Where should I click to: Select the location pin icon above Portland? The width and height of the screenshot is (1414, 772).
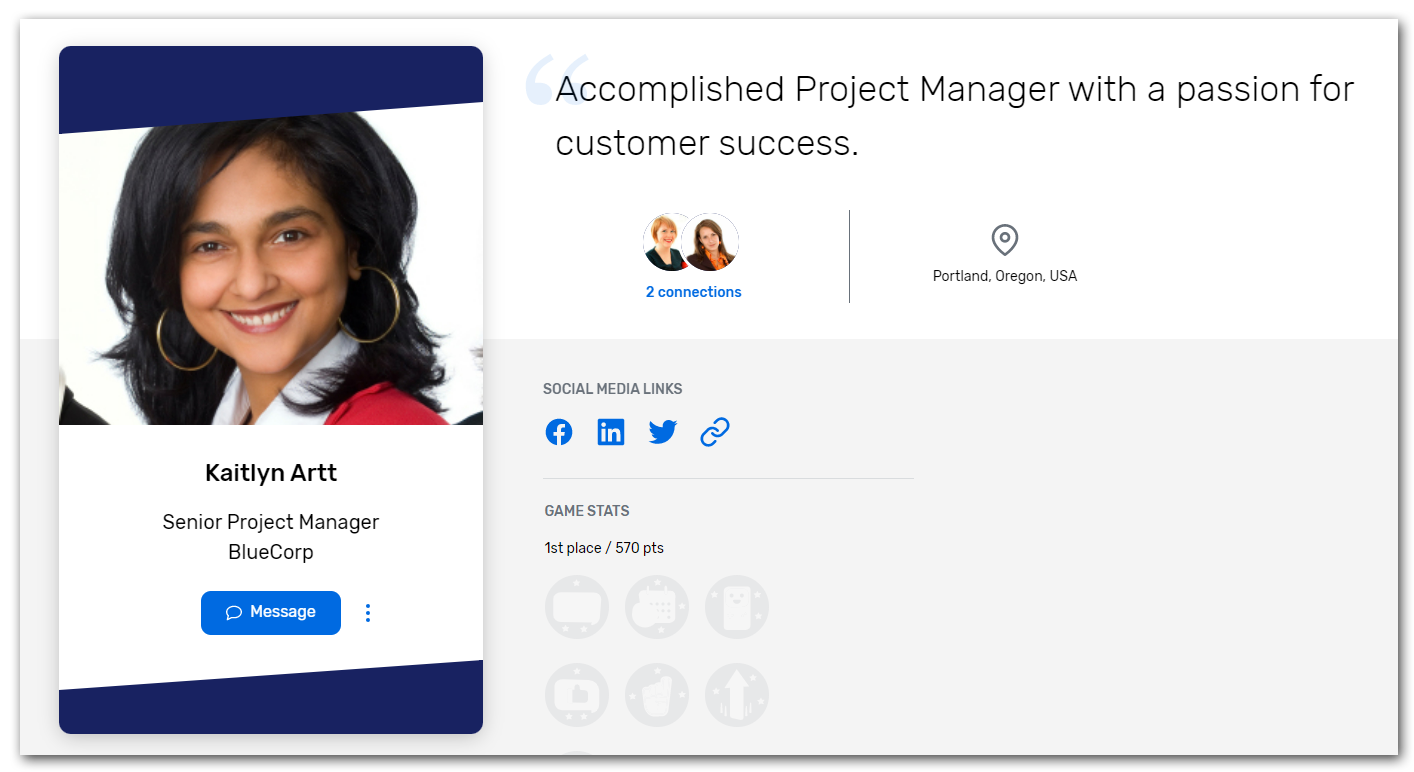pos(1004,240)
